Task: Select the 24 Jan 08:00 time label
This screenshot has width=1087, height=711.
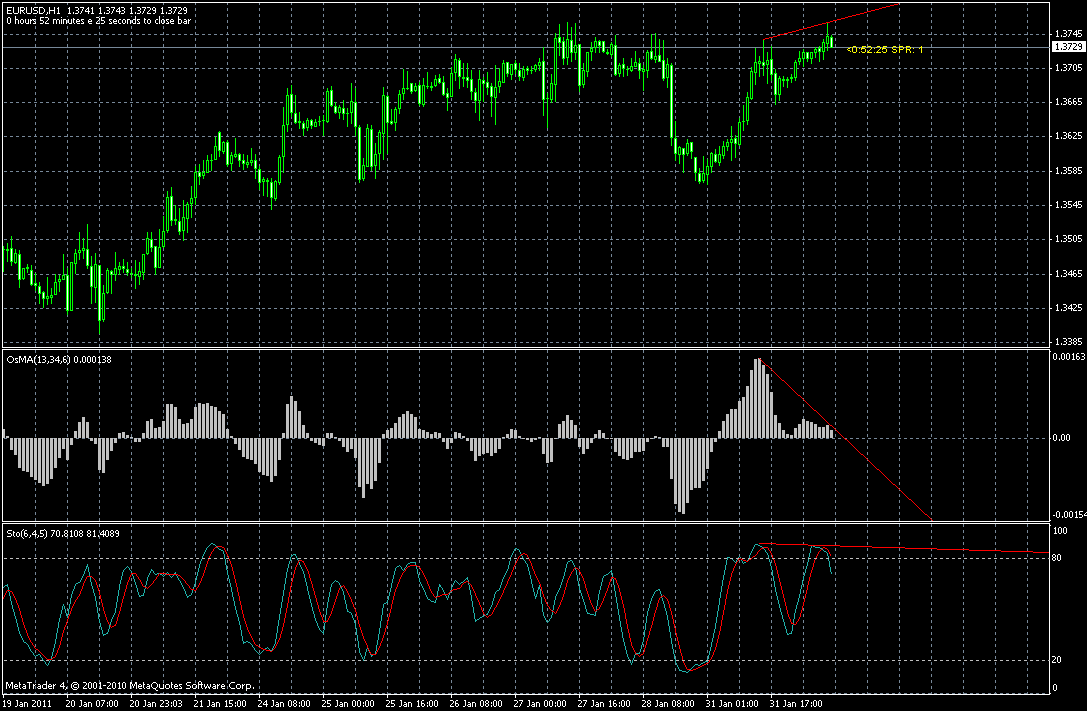Action: (x=284, y=704)
